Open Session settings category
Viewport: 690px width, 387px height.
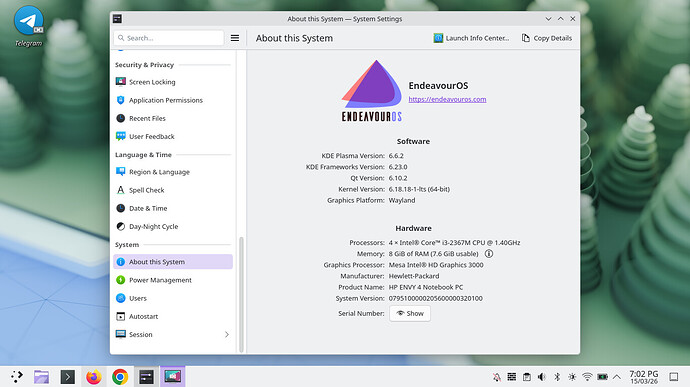point(172,335)
